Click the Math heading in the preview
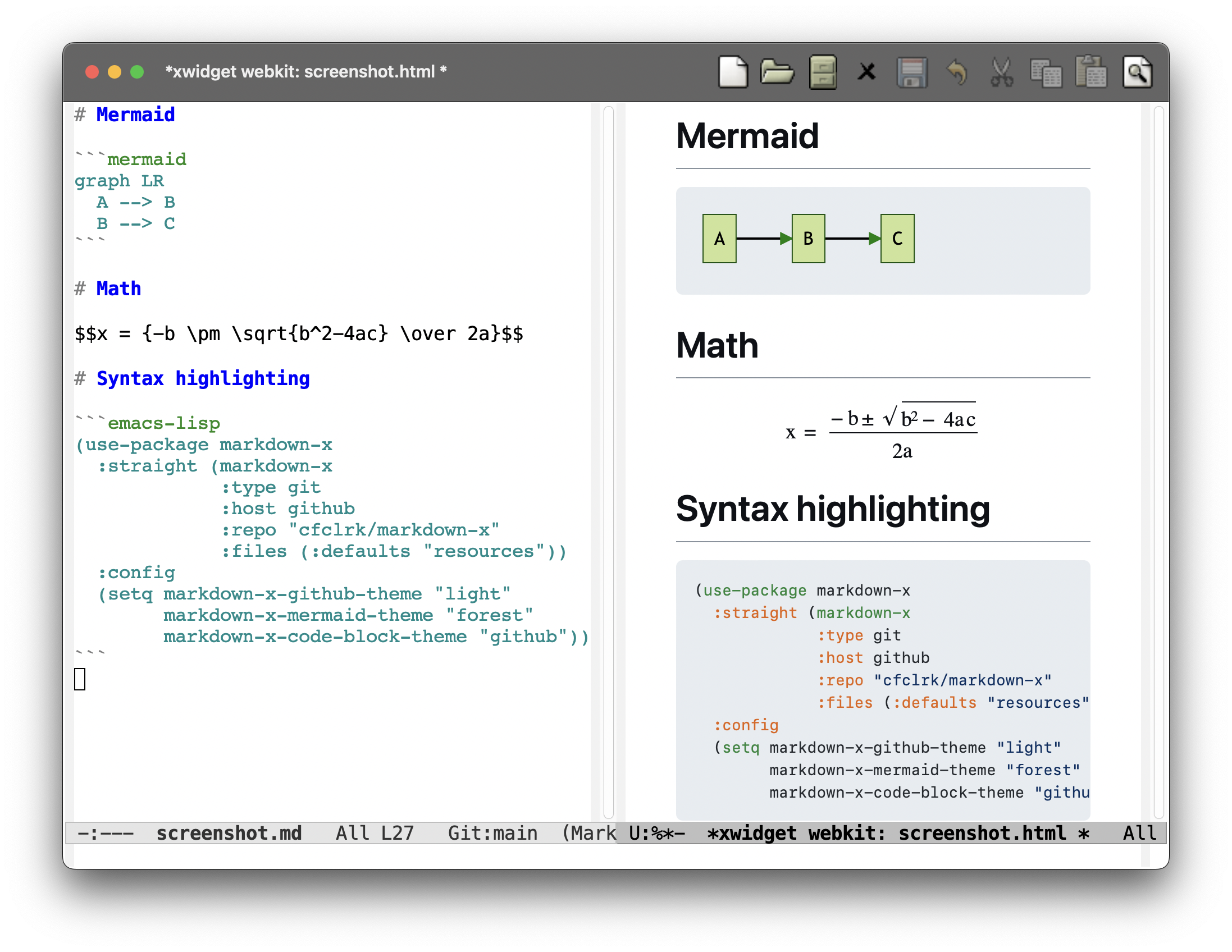1232x952 pixels. click(718, 345)
